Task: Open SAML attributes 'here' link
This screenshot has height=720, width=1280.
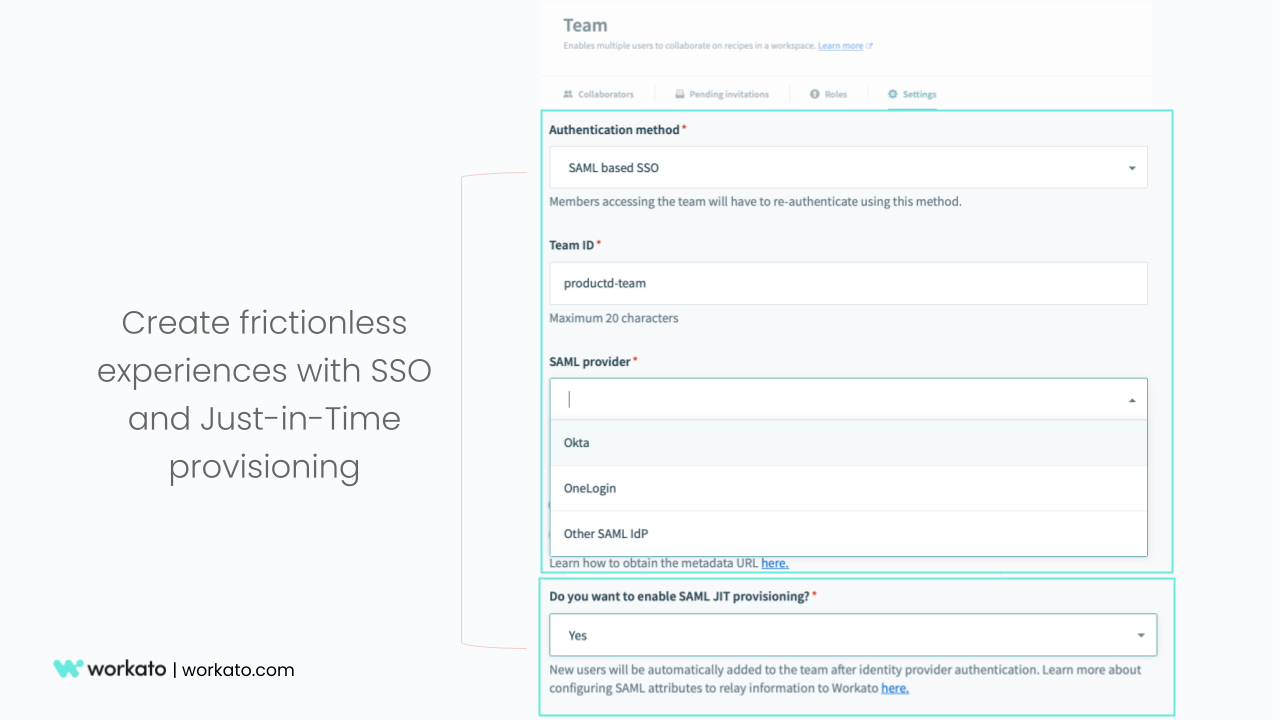Action: point(895,688)
